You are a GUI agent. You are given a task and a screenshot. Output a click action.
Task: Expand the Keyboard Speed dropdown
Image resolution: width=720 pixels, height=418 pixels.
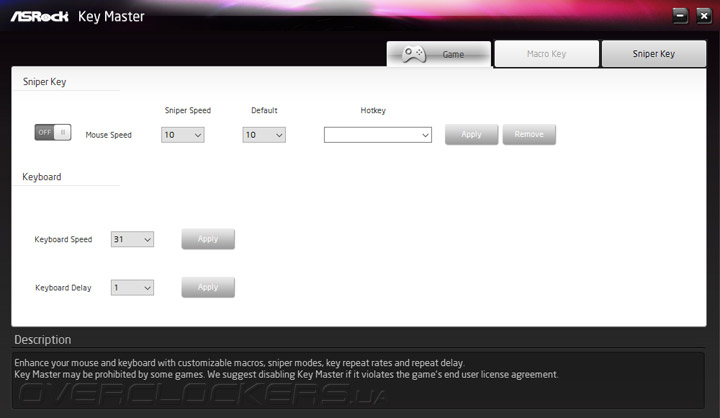(132, 239)
